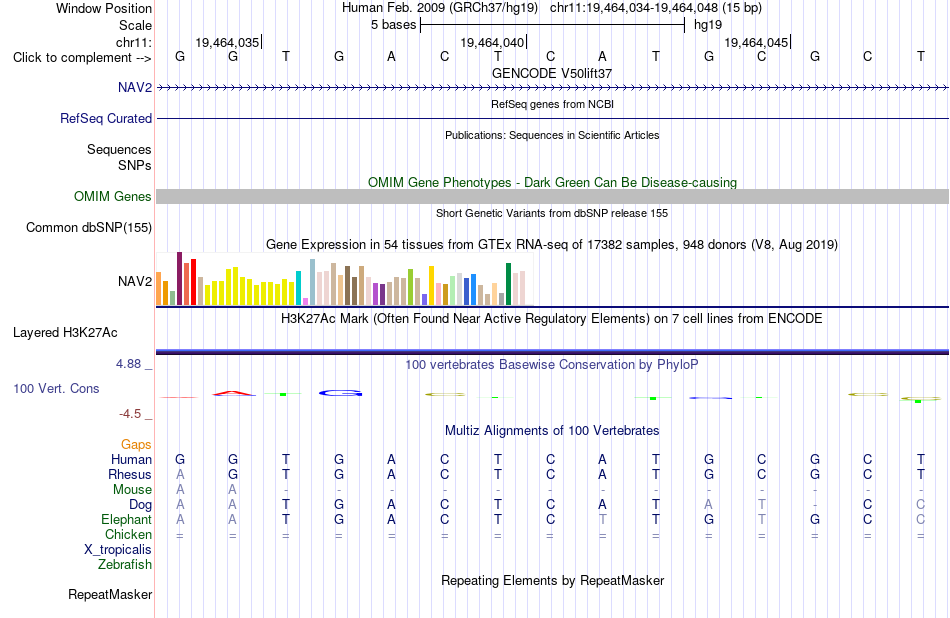Click the Chicken species row label

click(x=128, y=534)
